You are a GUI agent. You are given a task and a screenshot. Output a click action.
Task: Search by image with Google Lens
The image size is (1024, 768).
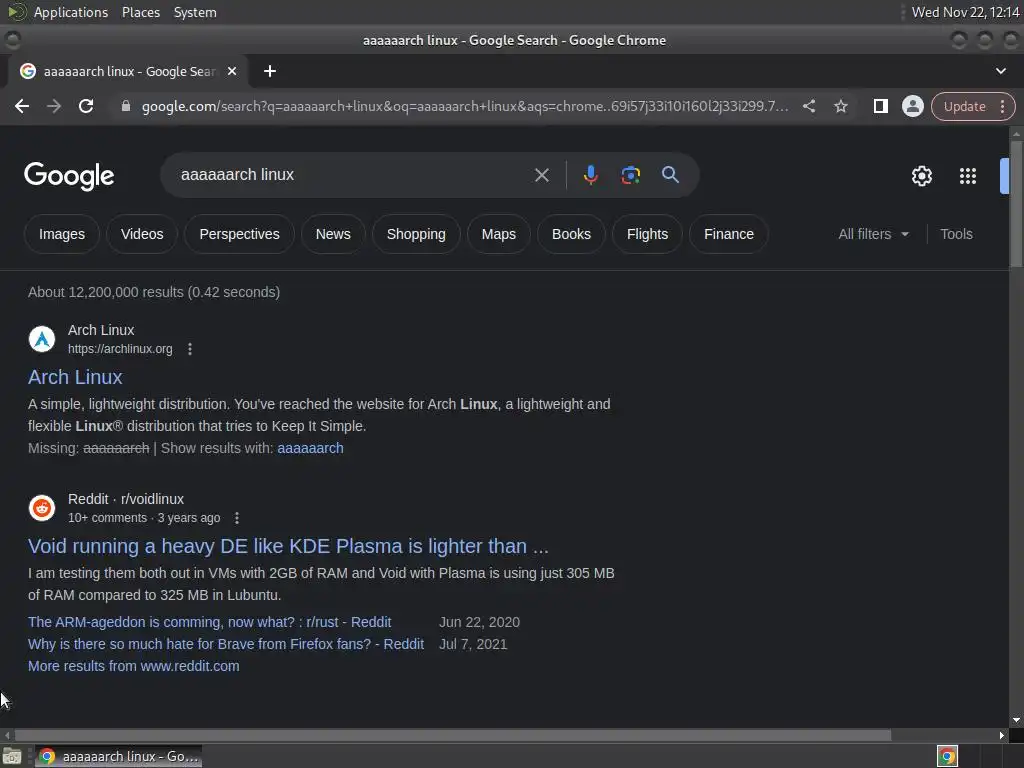[630, 175]
